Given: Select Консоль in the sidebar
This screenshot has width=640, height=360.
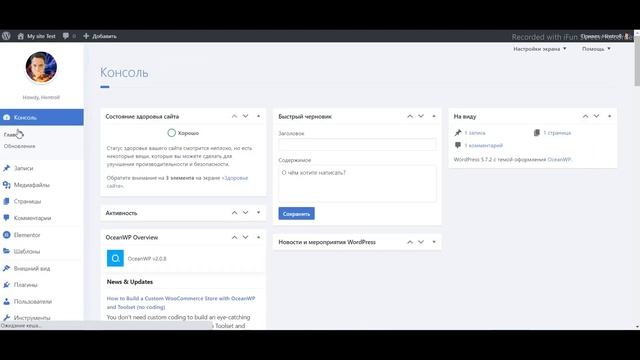Looking at the screenshot, I should pos(42,117).
